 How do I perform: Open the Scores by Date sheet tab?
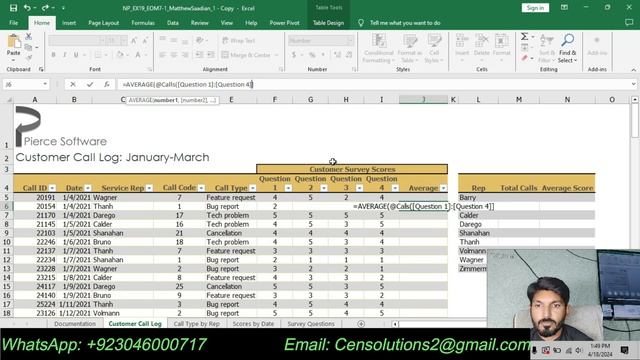click(x=253, y=324)
